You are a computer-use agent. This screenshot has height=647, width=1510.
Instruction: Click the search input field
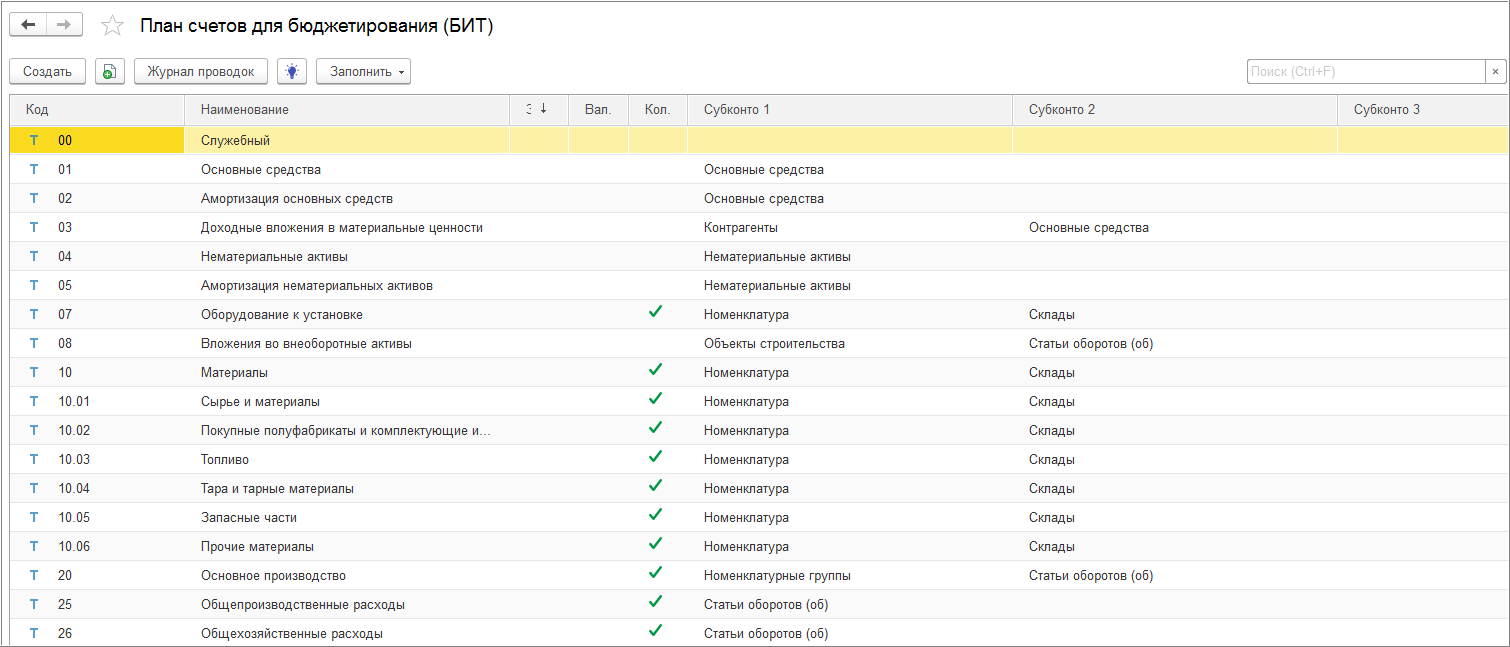1365,71
